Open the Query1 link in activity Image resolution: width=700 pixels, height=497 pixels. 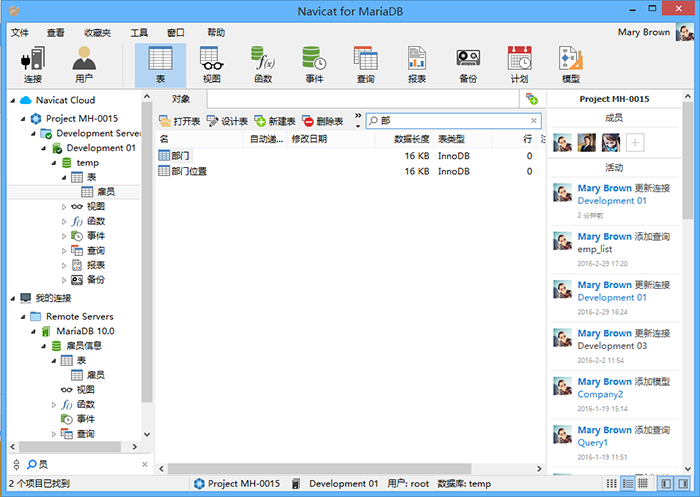(x=592, y=443)
